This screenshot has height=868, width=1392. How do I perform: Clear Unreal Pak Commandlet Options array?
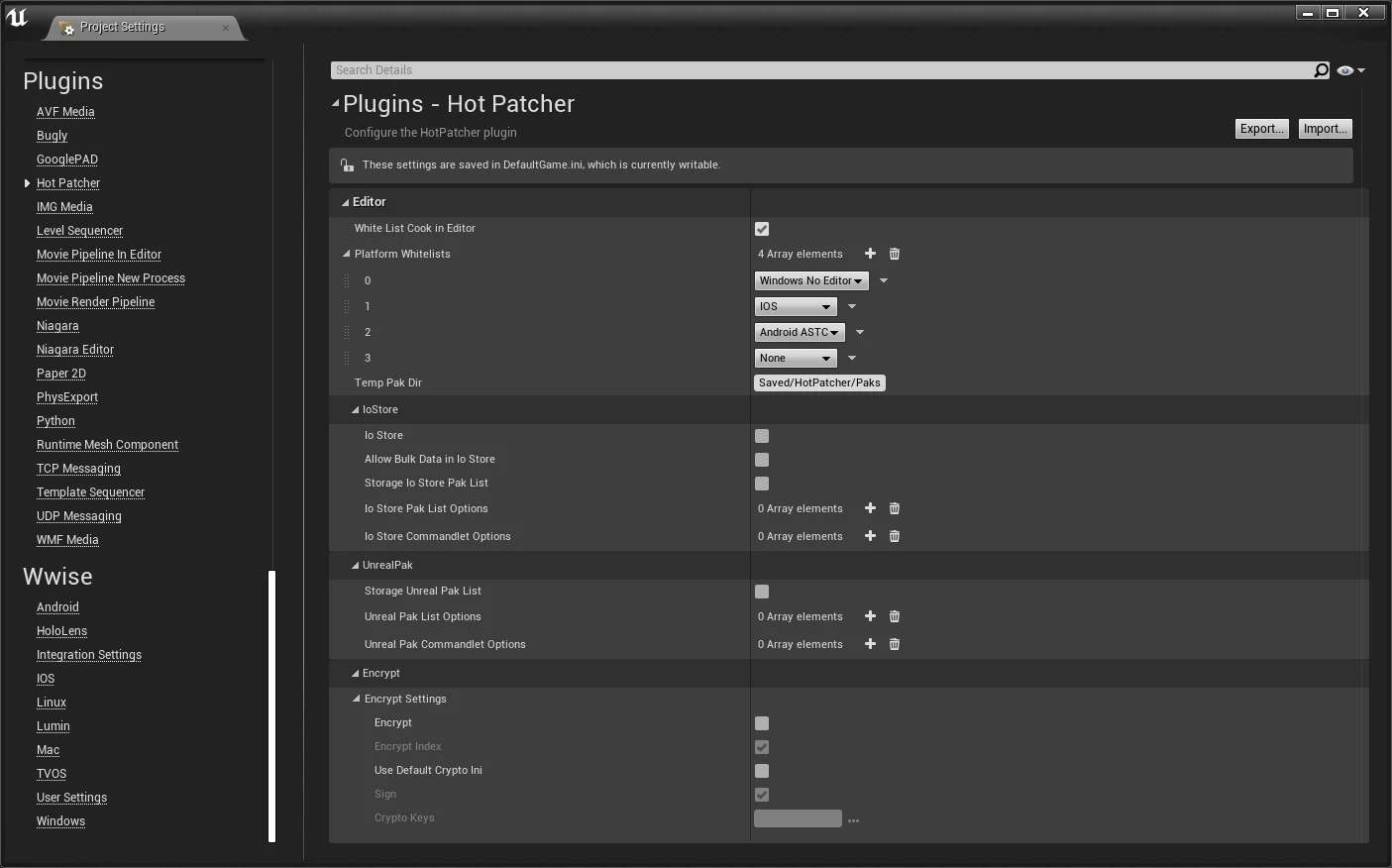tap(894, 644)
